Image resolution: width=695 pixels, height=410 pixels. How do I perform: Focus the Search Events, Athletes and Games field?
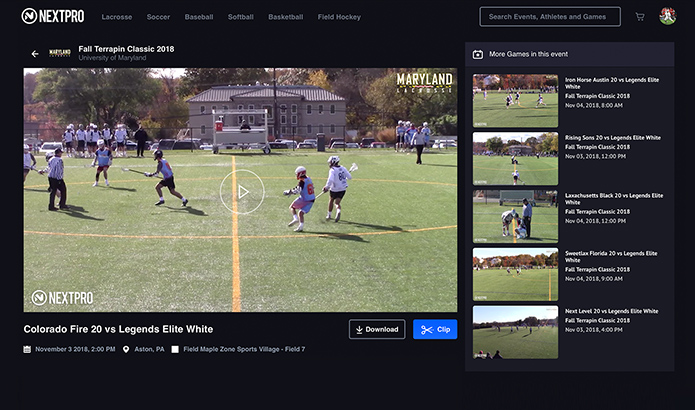click(550, 16)
